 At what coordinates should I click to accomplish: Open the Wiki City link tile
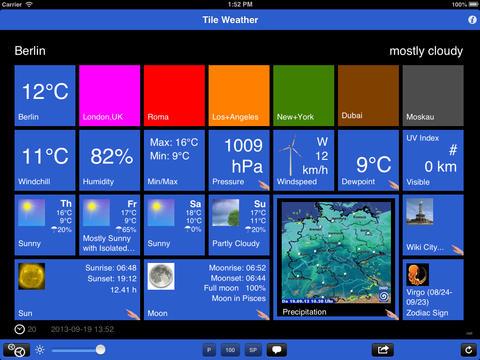(x=433, y=225)
